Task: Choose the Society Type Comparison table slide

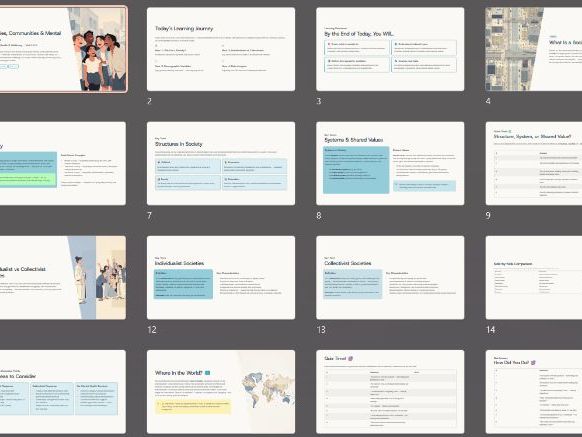Action: click(x=534, y=278)
